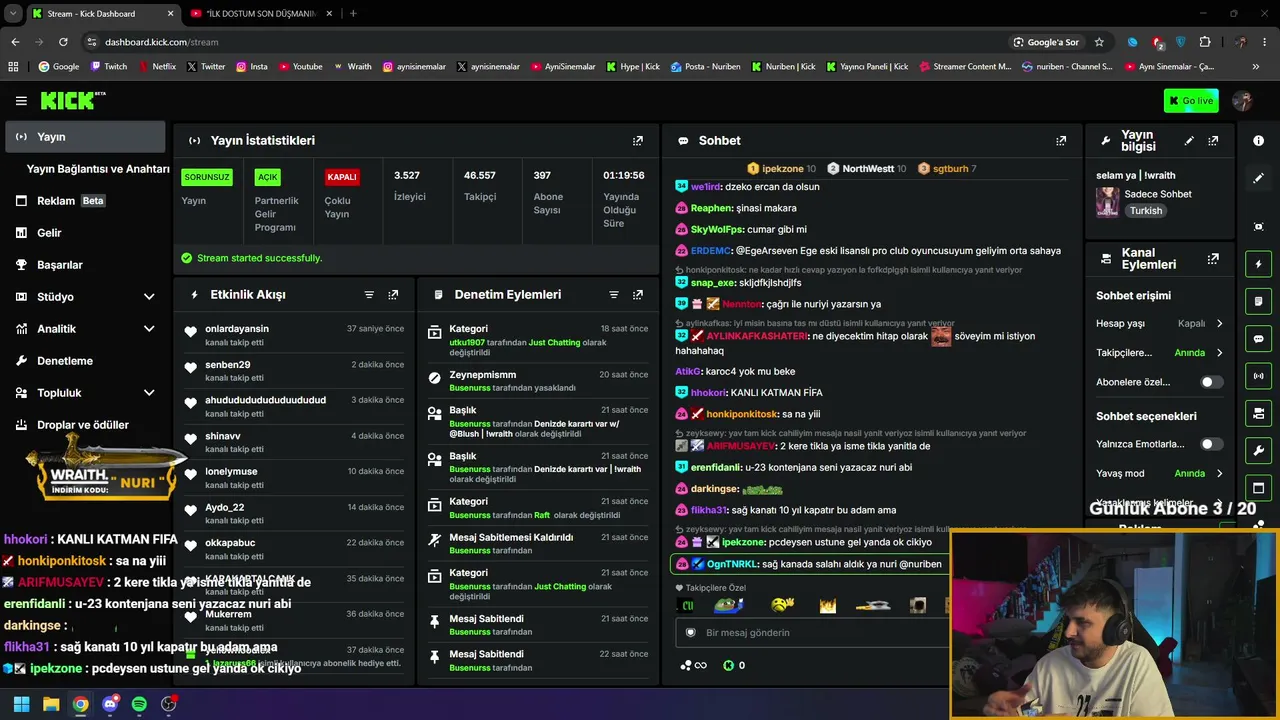Pop out the Kanal Eylemleri panel
The height and width of the screenshot is (720, 1280).
[x=1213, y=259]
